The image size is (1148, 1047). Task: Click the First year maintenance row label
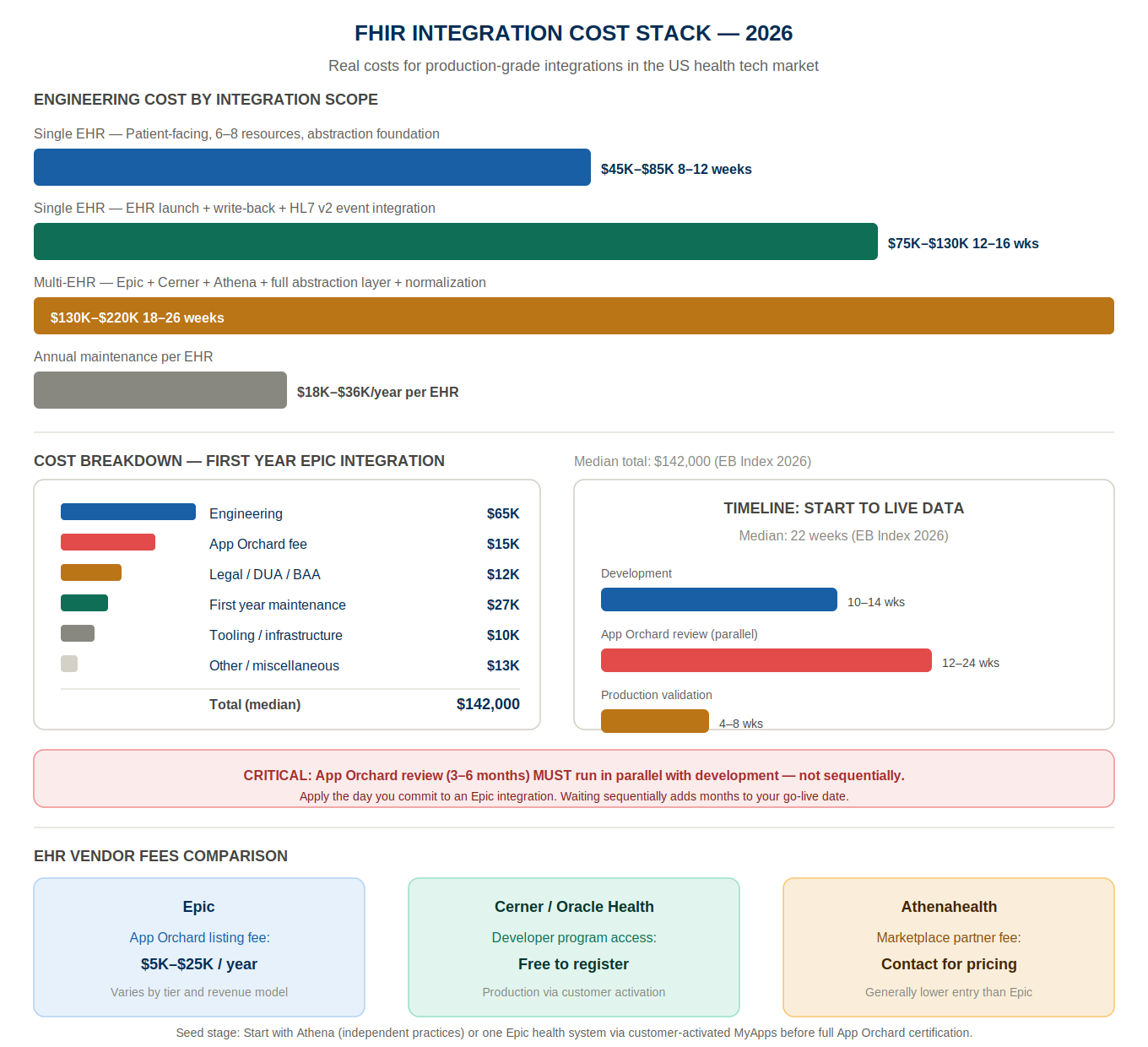[x=278, y=605]
